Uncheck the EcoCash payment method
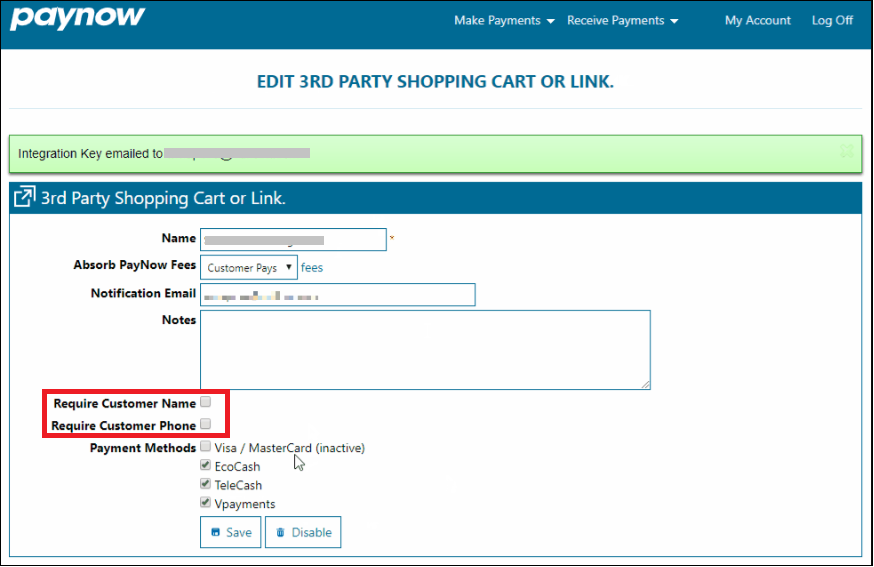Viewport: 874px width, 567px height. [x=206, y=465]
